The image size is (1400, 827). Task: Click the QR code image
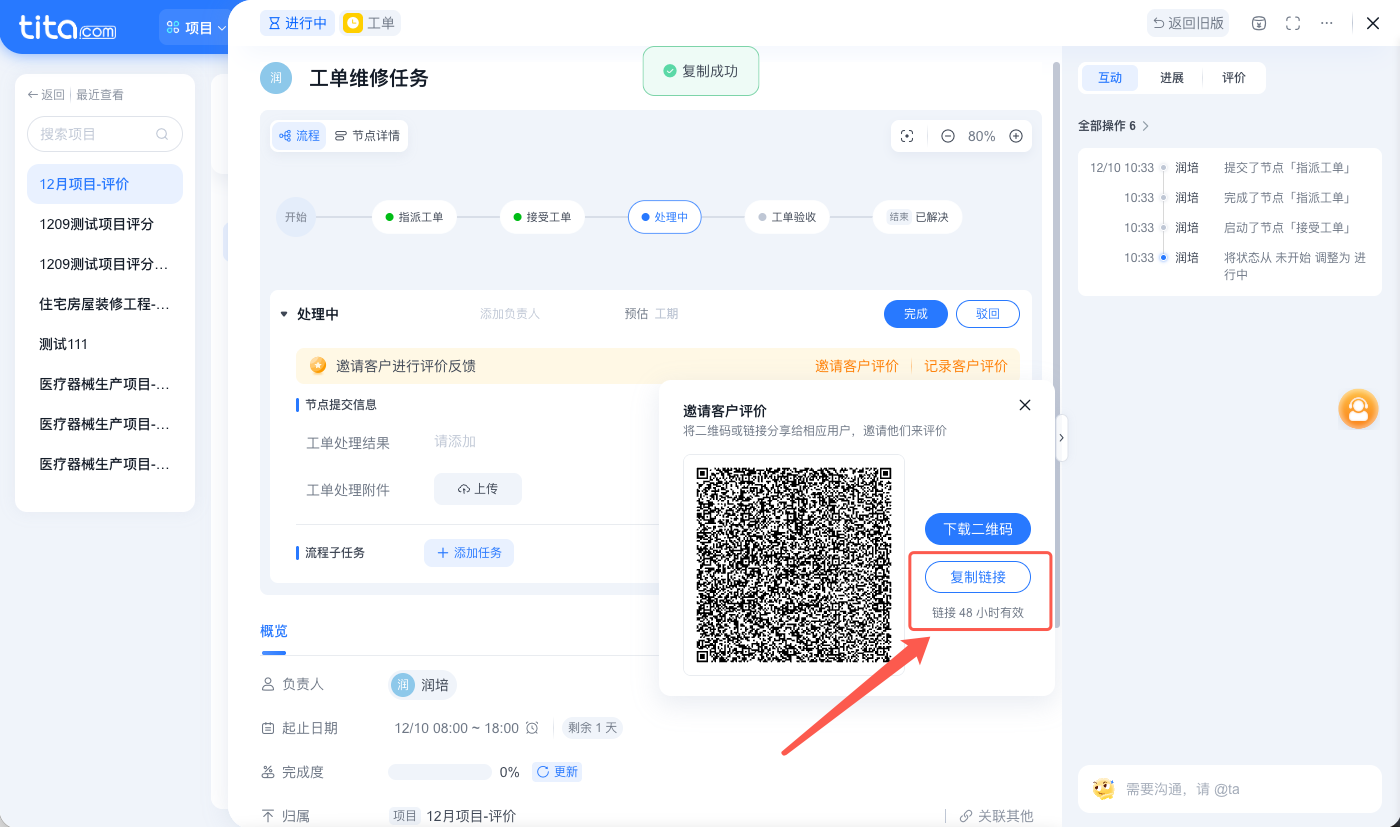794,565
